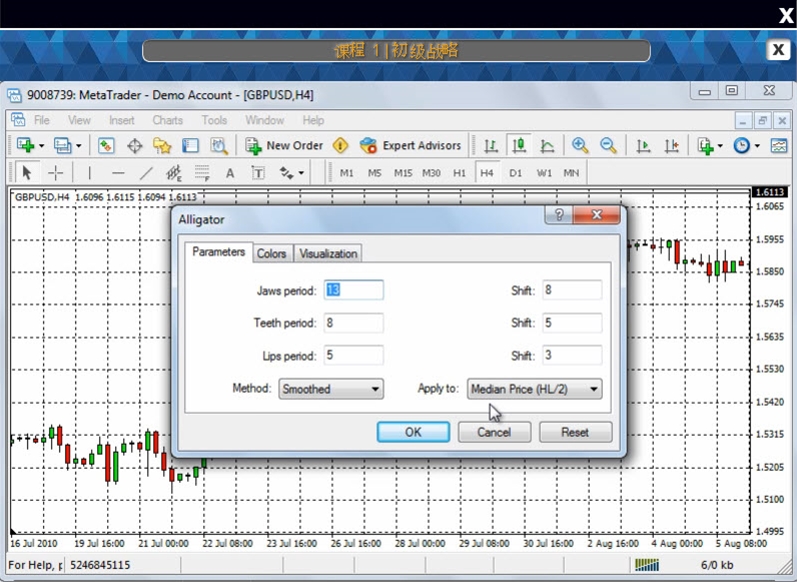797x582 pixels.
Task: Enable chart auto scroll icon
Action: click(643, 146)
